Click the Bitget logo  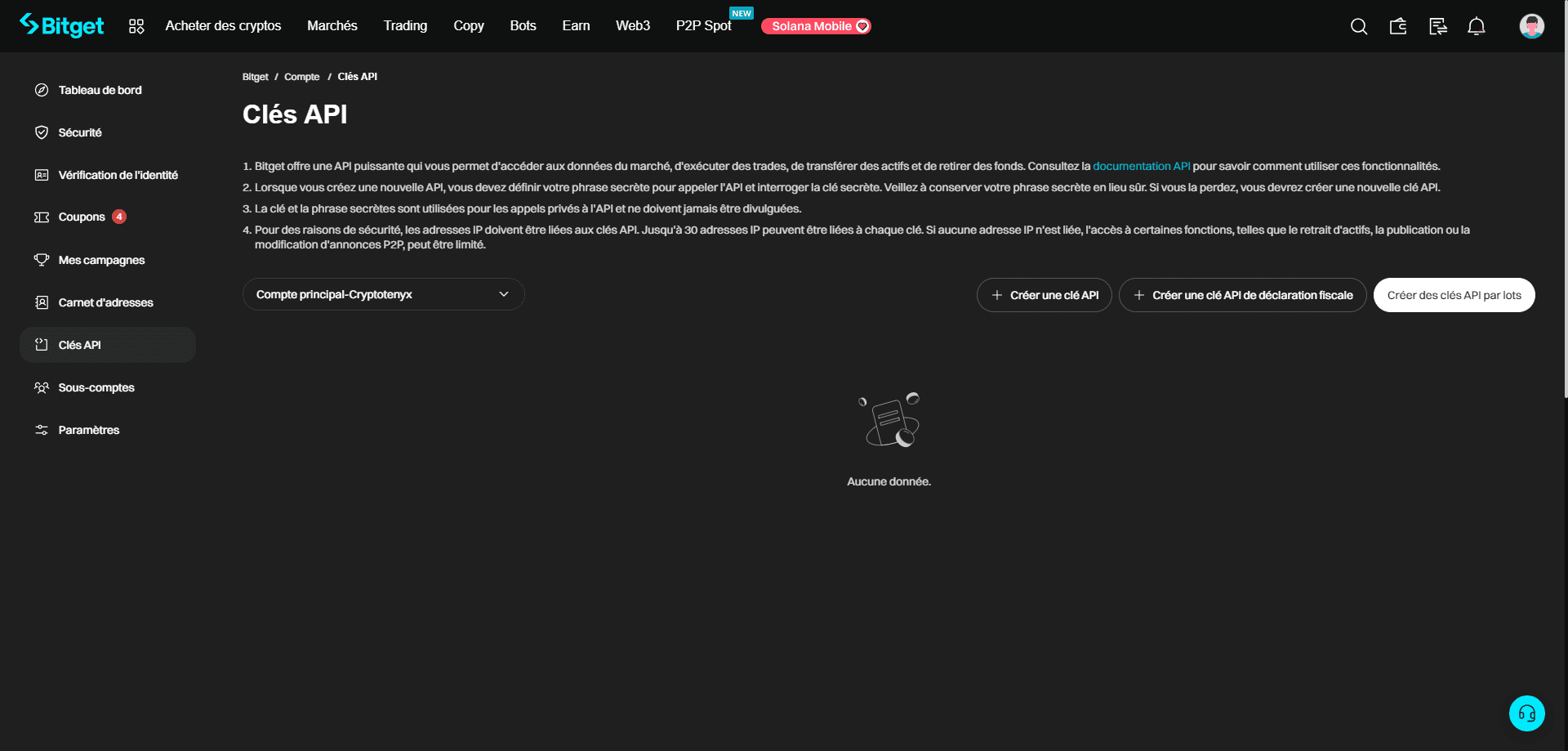[x=62, y=26]
